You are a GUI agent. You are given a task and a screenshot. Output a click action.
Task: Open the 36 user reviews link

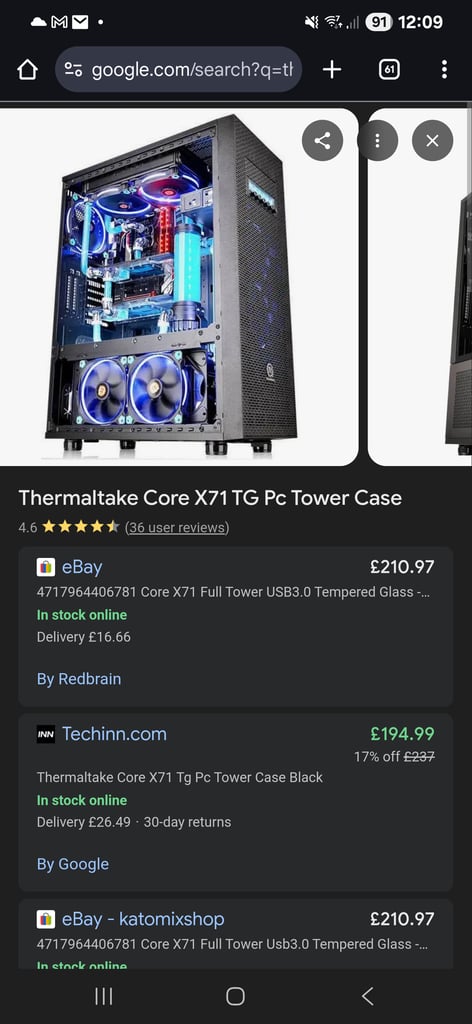pos(177,527)
